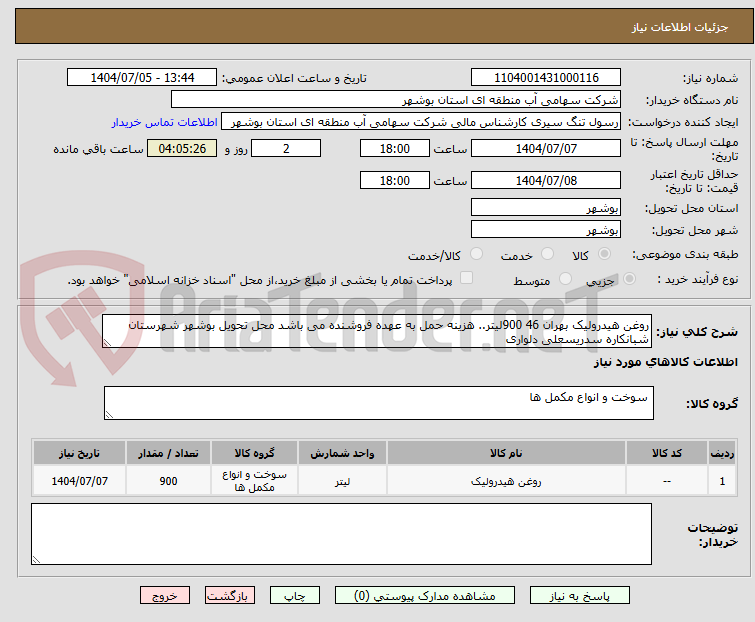Image resolution: width=755 pixels, height=622 pixels.
Task: Click the ردیف column header
Action: click(x=722, y=453)
